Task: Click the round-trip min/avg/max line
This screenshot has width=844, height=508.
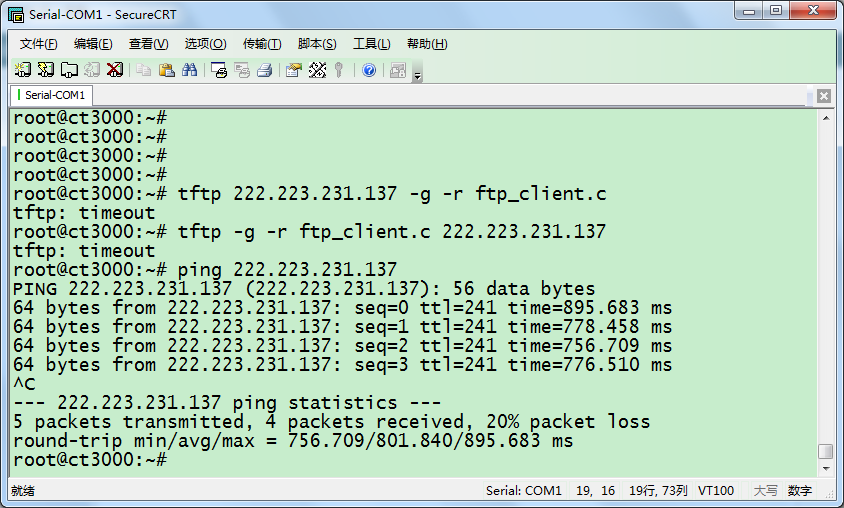Action: pyautogui.click(x=293, y=441)
